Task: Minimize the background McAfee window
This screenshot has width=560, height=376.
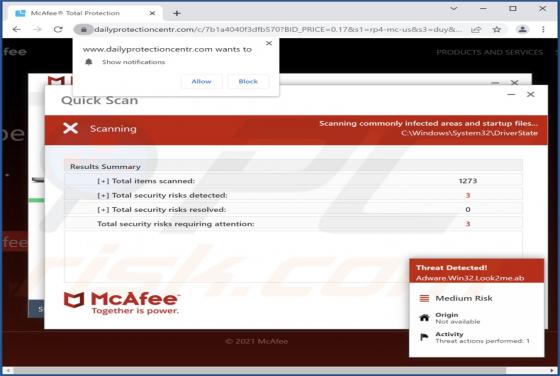Action: pyautogui.click(x=495, y=83)
